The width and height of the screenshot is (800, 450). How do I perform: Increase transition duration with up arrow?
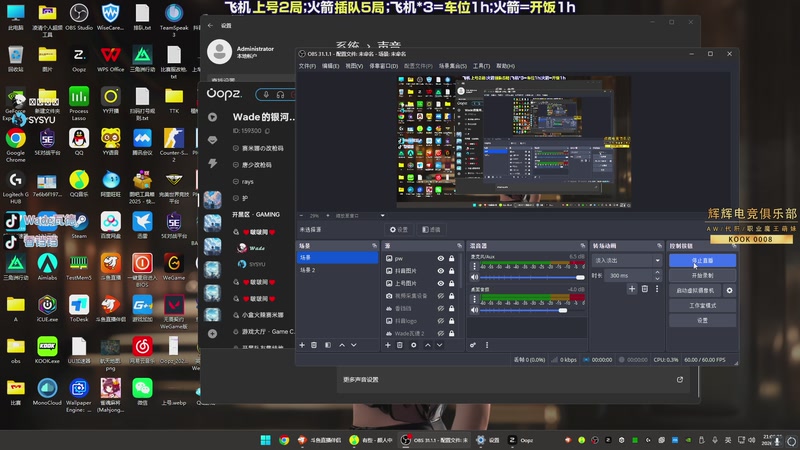657,272
